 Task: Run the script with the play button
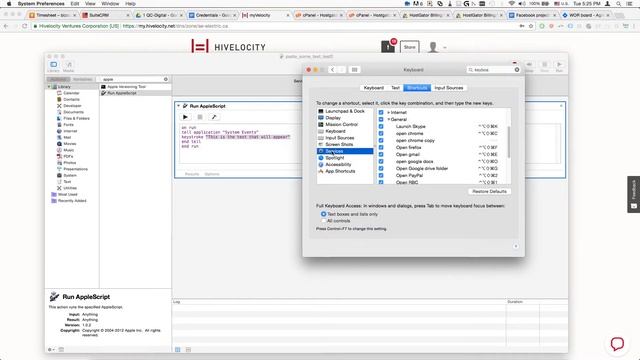click(x=185, y=117)
